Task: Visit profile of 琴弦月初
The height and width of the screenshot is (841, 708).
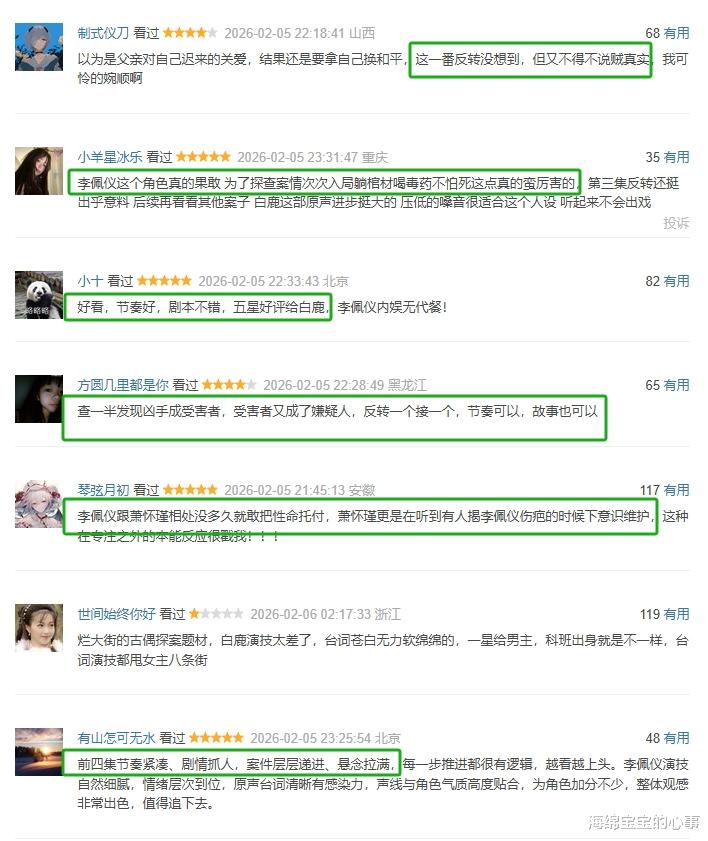Action: 103,490
